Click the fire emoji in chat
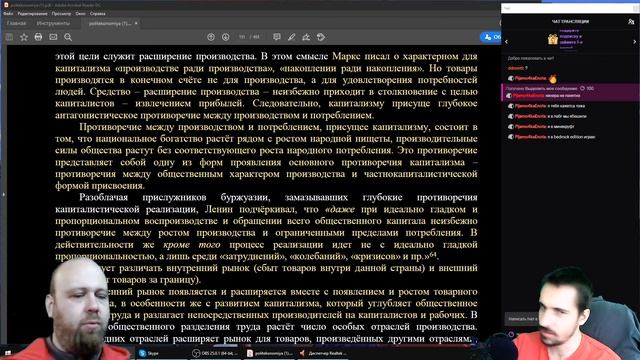Viewport: 640px width, 360px height. pos(553,78)
